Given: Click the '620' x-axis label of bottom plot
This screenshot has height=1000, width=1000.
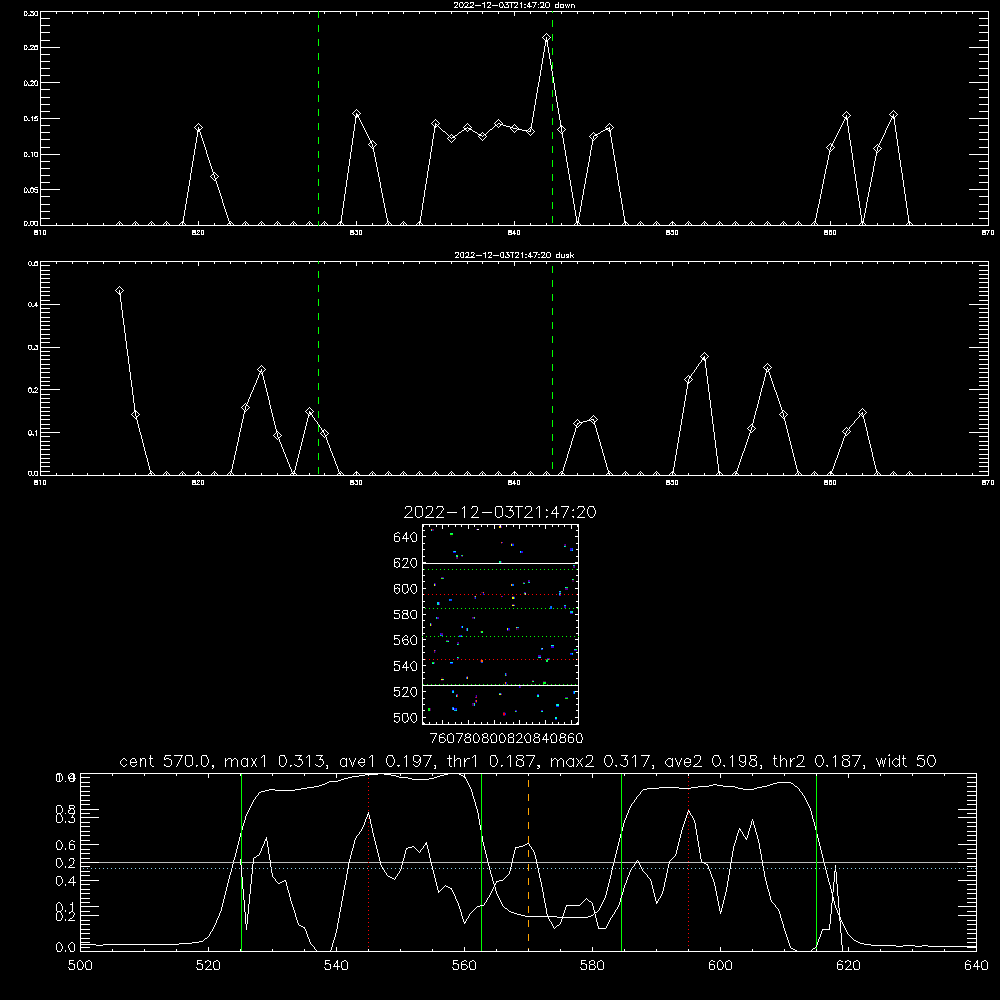Looking at the screenshot, I should pos(848,966).
